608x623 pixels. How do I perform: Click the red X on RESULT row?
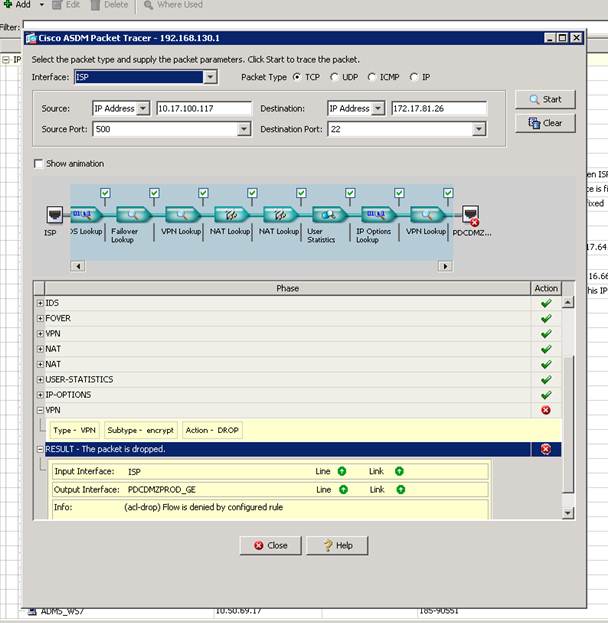(546, 449)
